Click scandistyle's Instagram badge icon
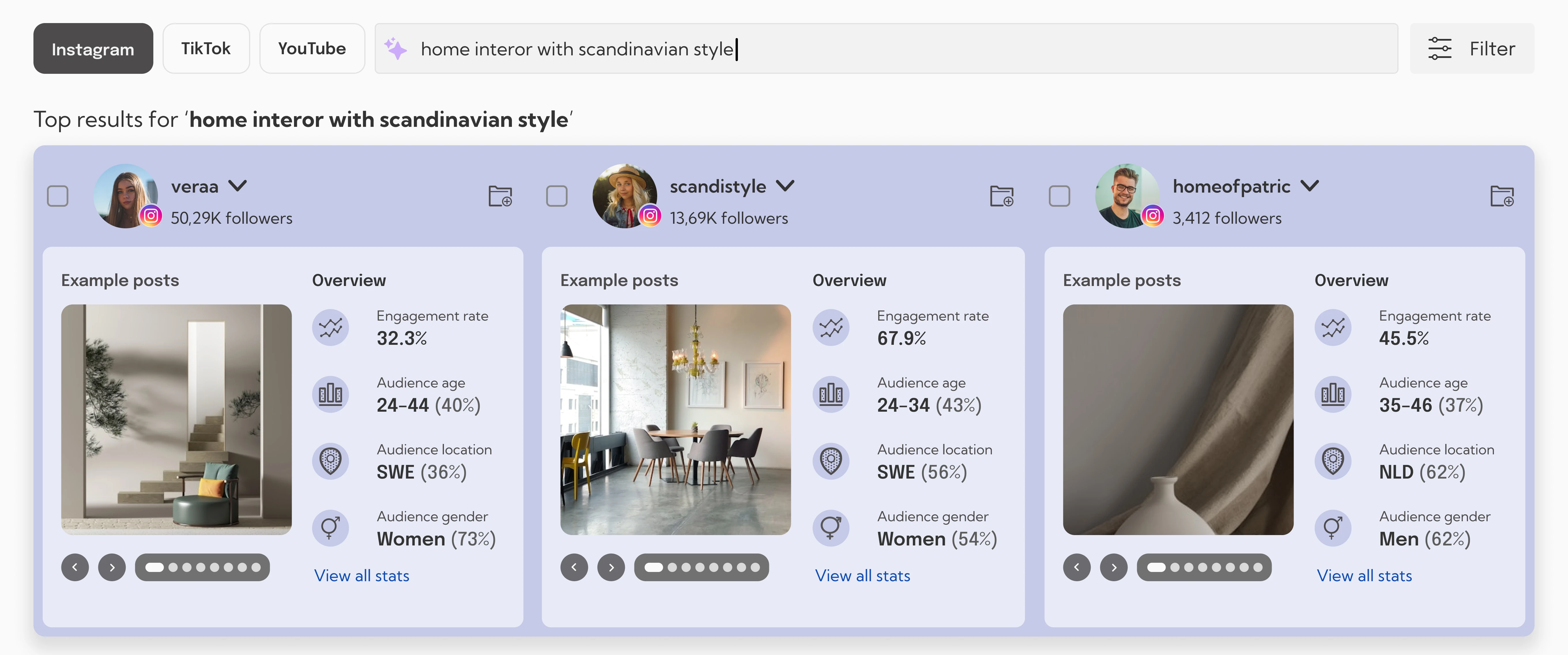The image size is (1568, 655). point(650,215)
